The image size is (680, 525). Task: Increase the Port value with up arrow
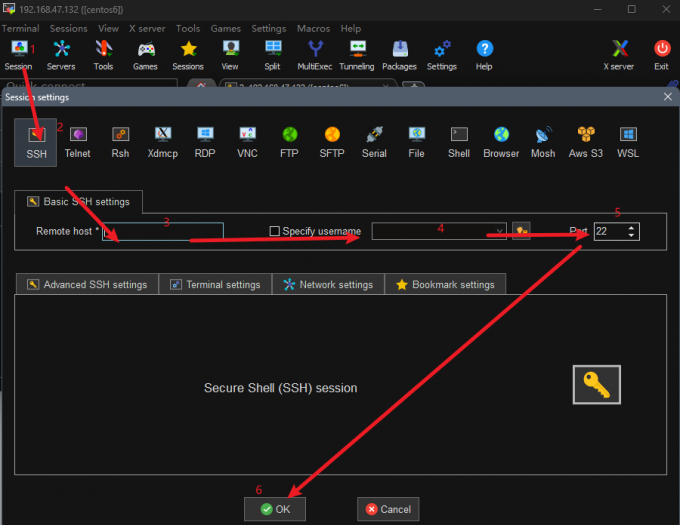631,228
